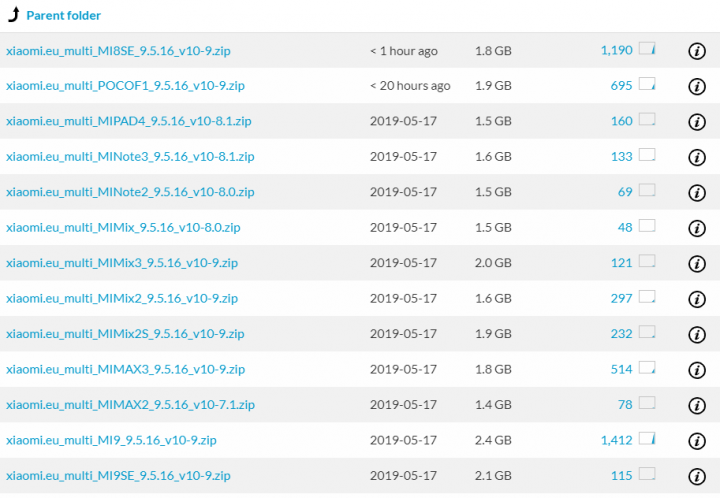Click the Parent folder up-arrow icon
This screenshot has width=720, height=498.
[x=14, y=15]
